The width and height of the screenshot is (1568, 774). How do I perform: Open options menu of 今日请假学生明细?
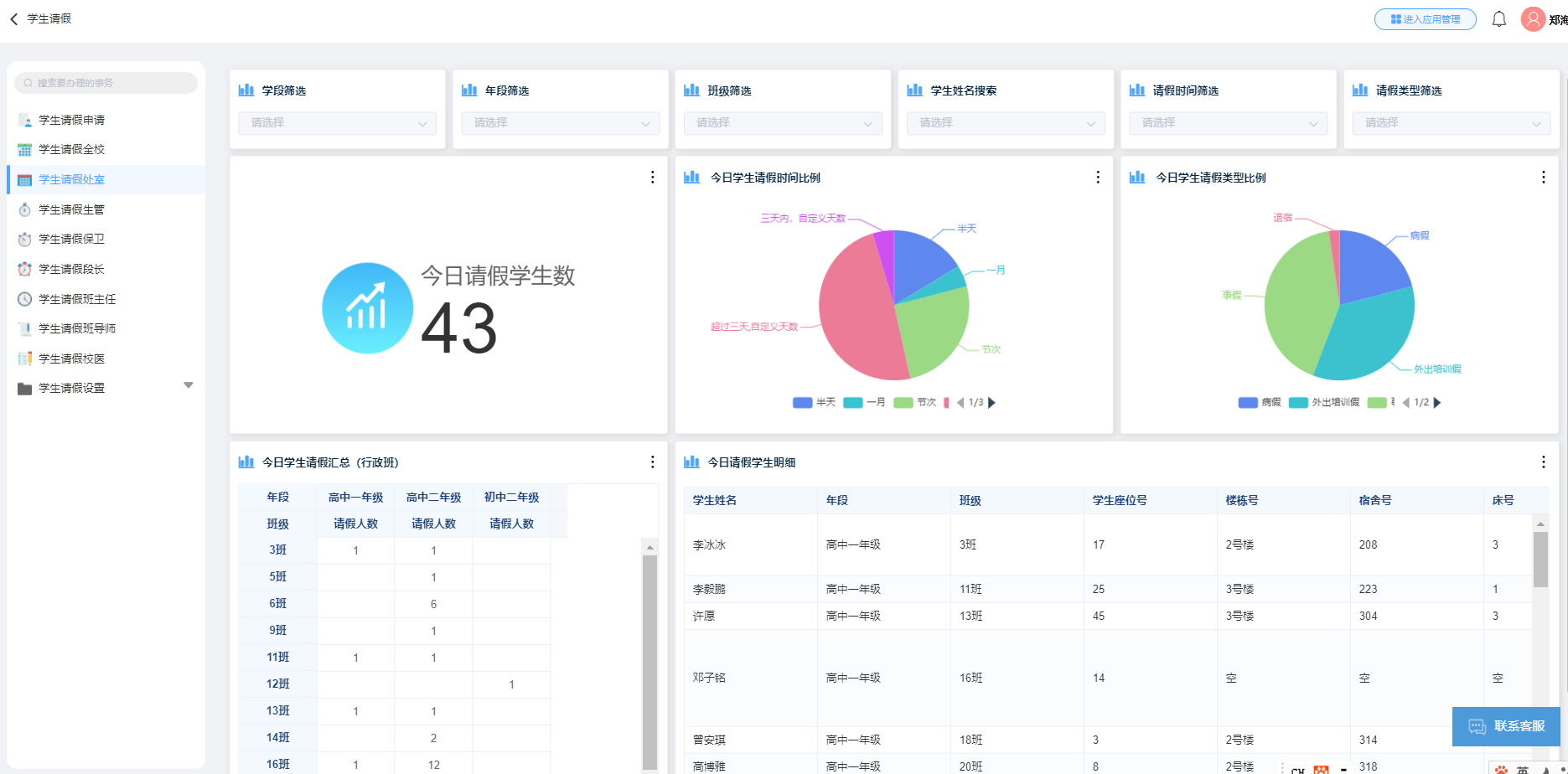coord(1544,461)
